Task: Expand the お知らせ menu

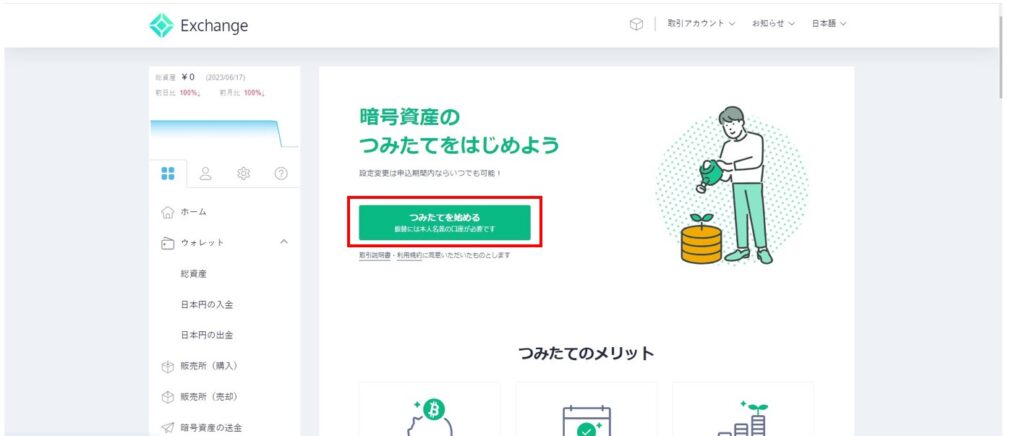Action: 773,23
